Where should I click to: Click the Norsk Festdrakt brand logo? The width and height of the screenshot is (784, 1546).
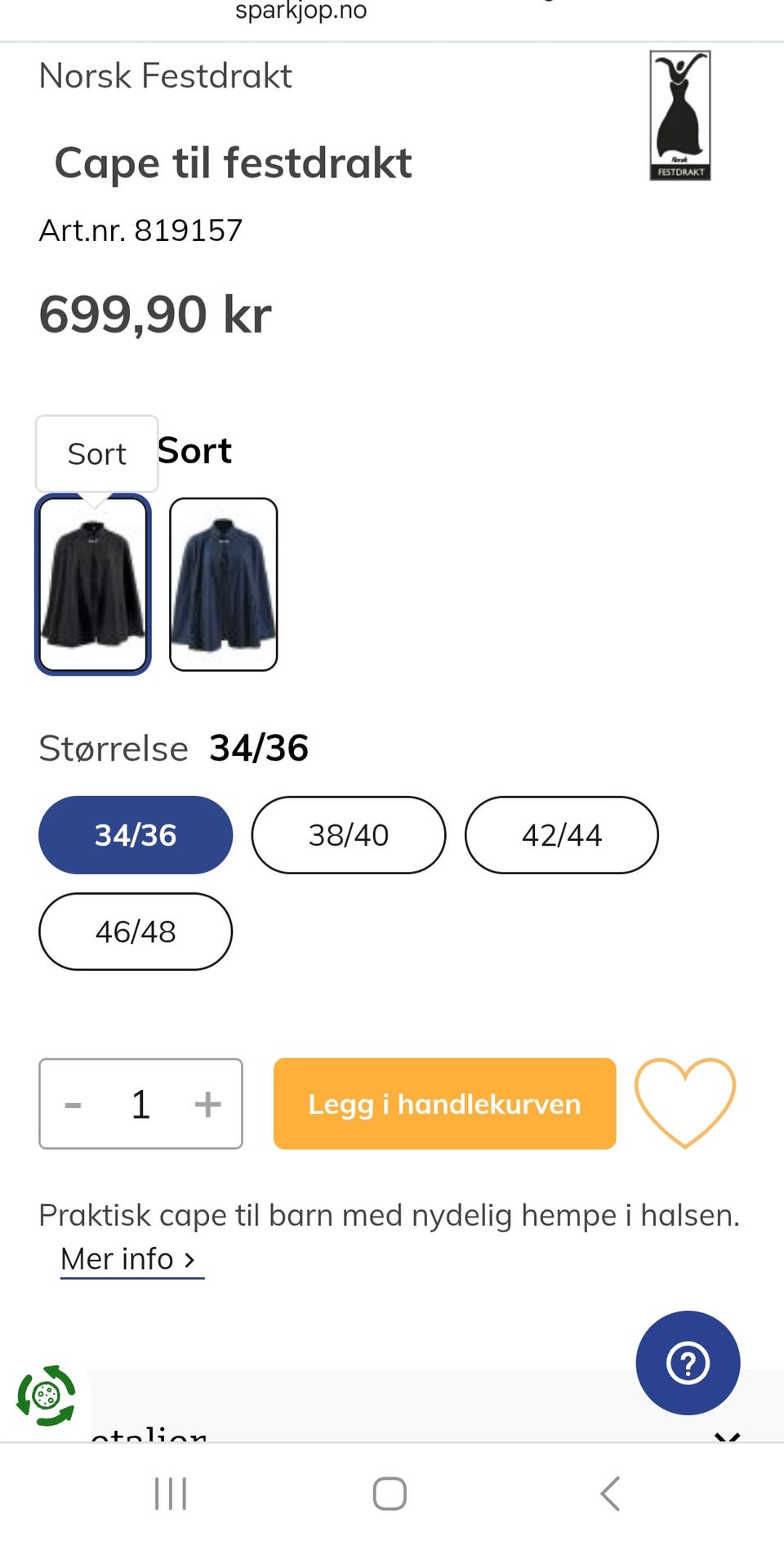(679, 115)
